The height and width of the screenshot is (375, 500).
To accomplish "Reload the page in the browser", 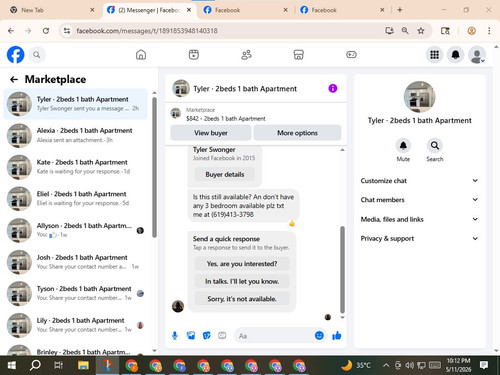I will coord(46,31).
